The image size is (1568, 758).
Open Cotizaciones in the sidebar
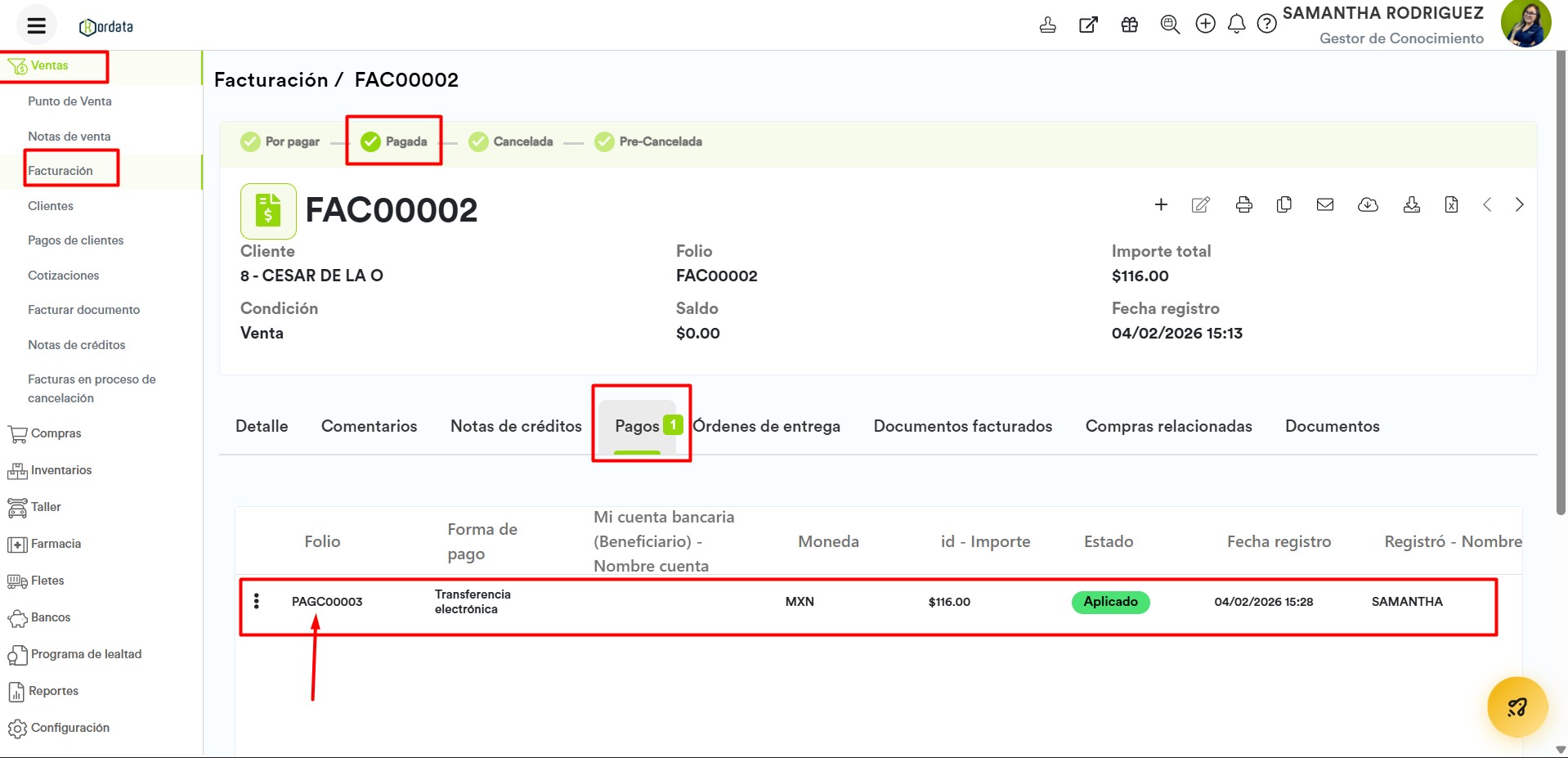point(64,276)
